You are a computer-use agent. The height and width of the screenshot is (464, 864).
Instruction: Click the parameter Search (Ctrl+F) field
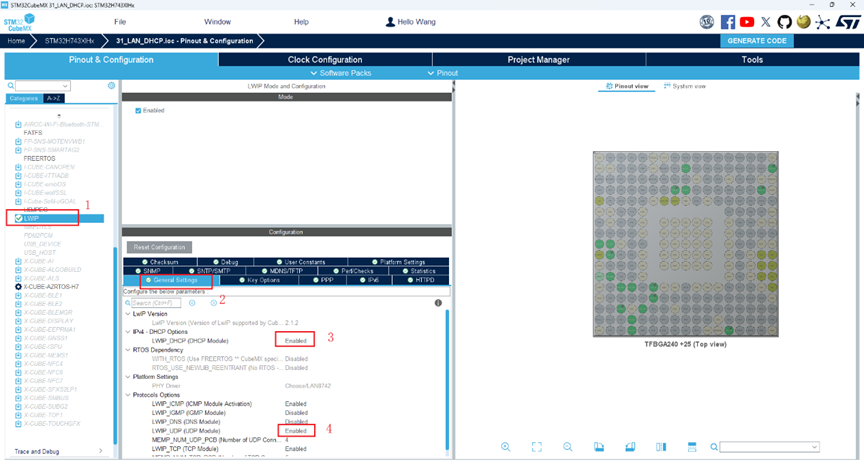[156, 303]
